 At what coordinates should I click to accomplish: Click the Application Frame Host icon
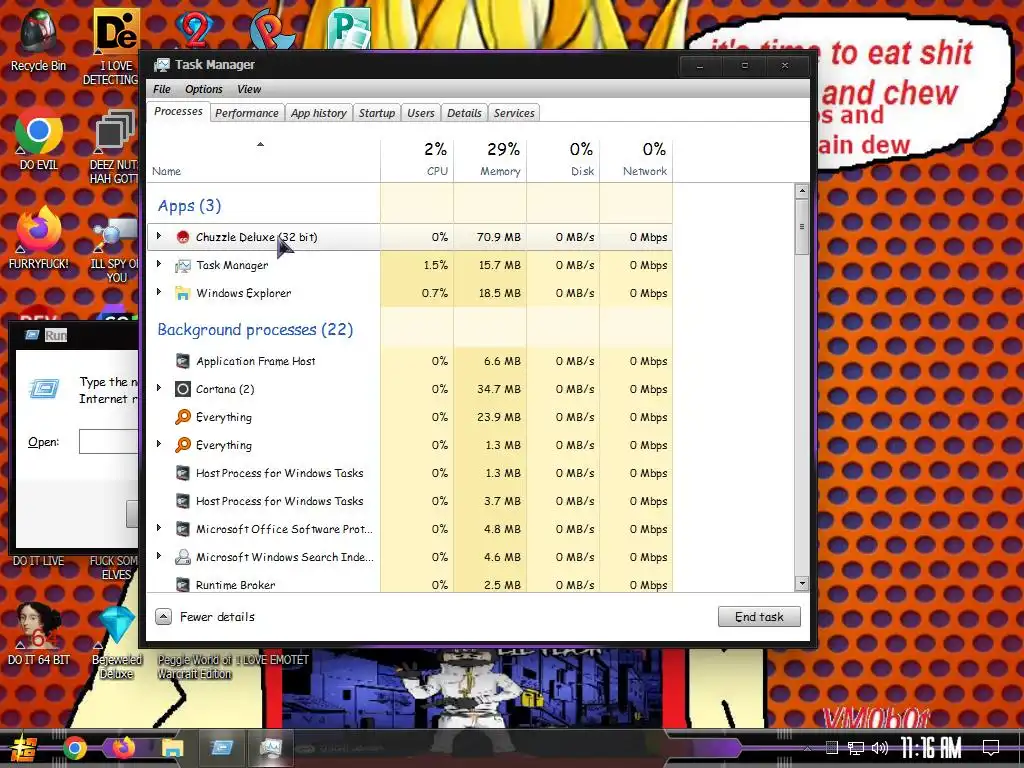(x=183, y=361)
